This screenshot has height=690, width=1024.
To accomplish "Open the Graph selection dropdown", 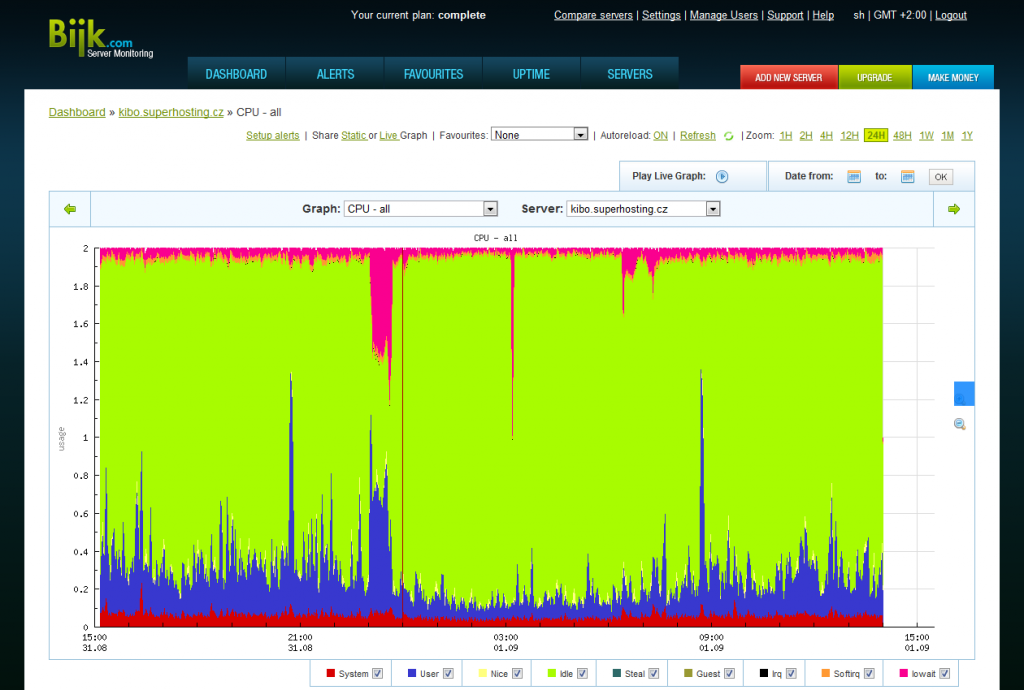I will coord(421,209).
